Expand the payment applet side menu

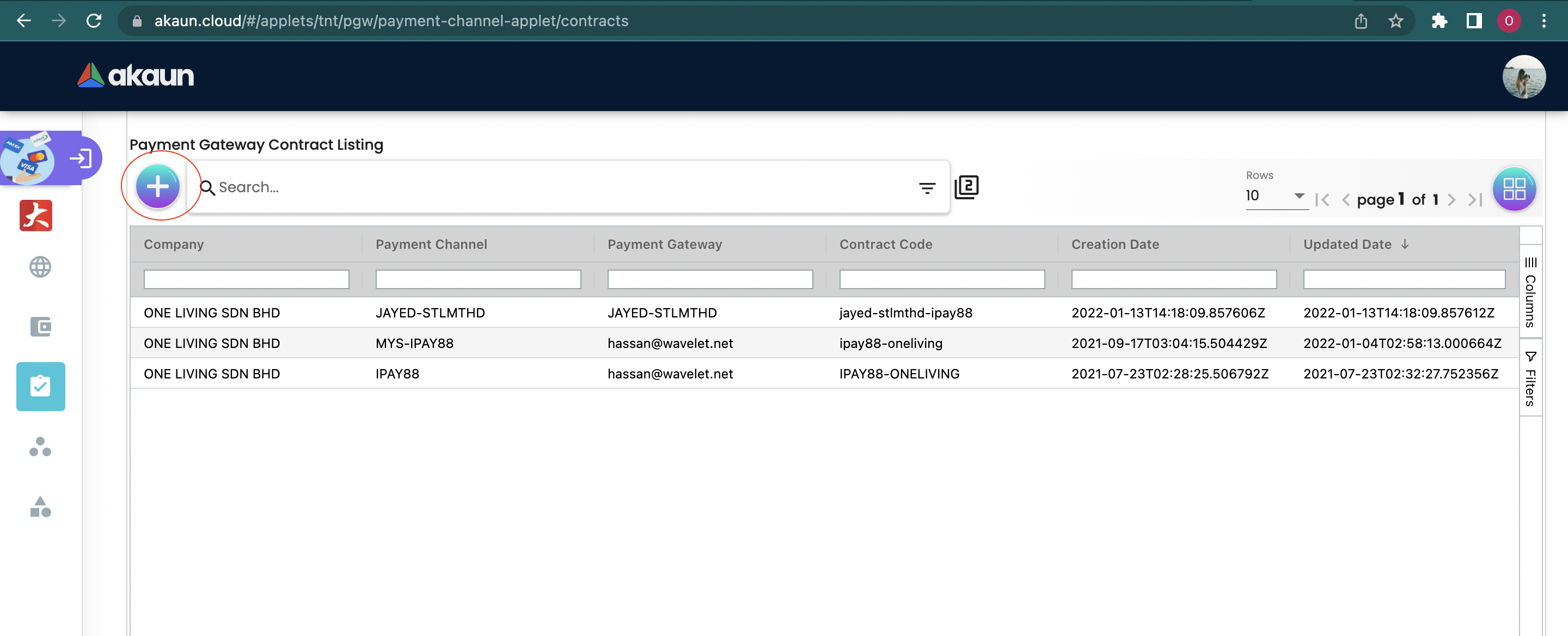click(81, 159)
